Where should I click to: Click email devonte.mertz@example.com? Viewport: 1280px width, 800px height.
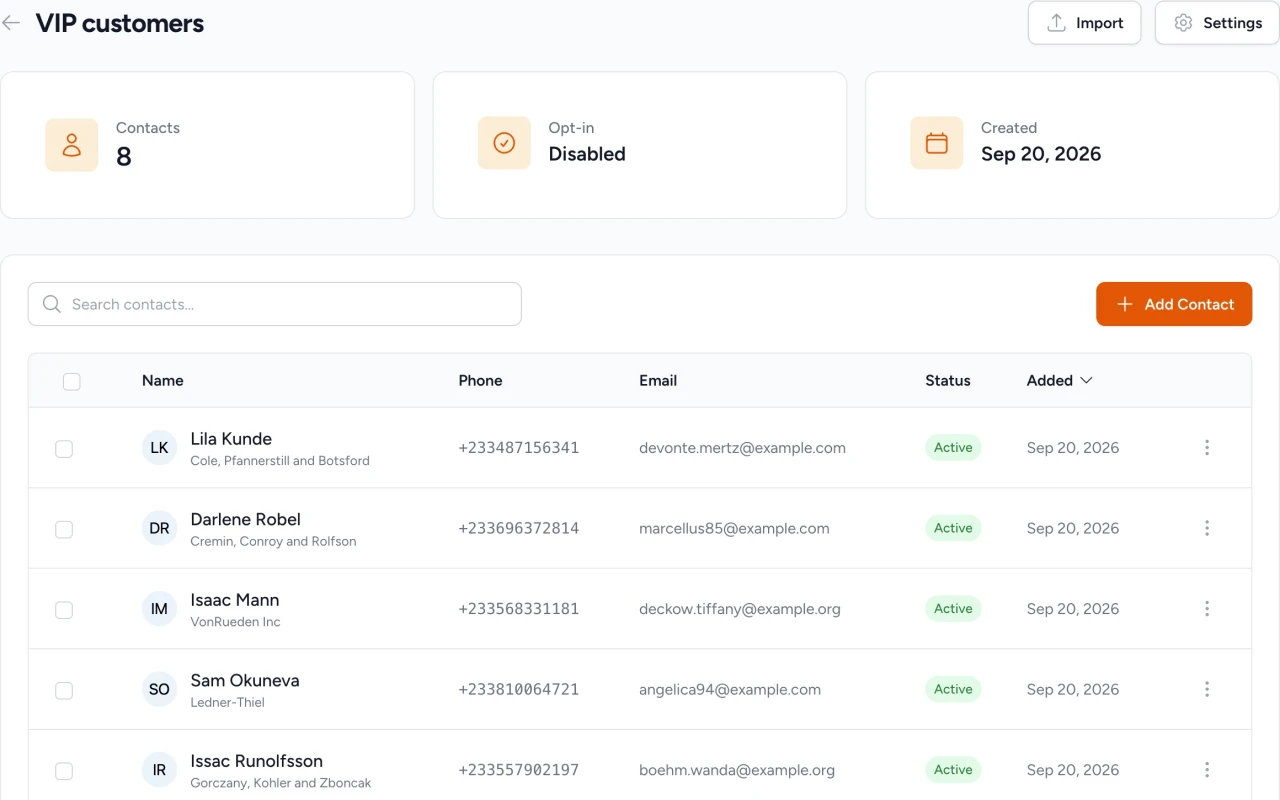(742, 448)
